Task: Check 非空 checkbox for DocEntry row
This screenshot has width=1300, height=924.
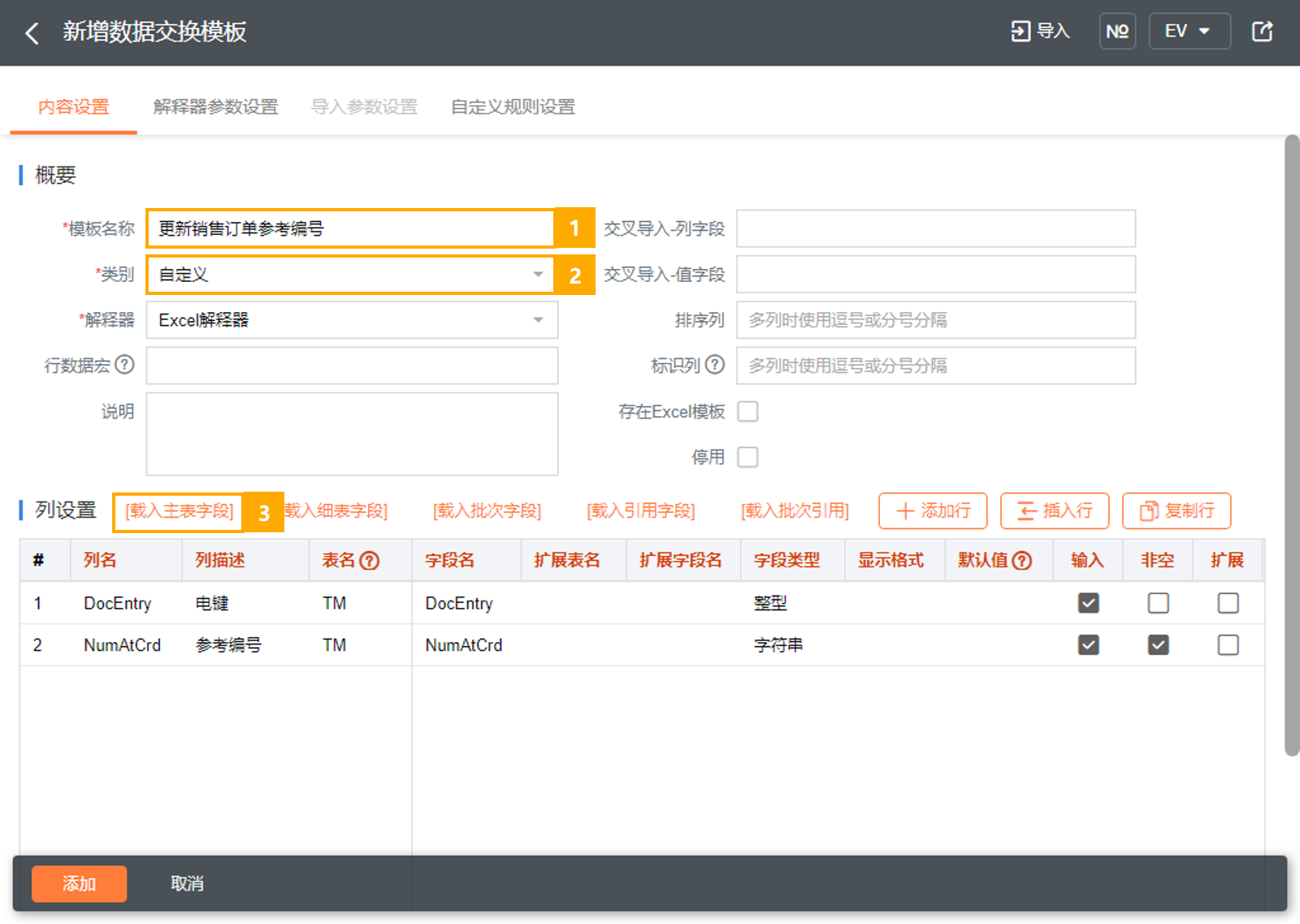Action: [1159, 603]
